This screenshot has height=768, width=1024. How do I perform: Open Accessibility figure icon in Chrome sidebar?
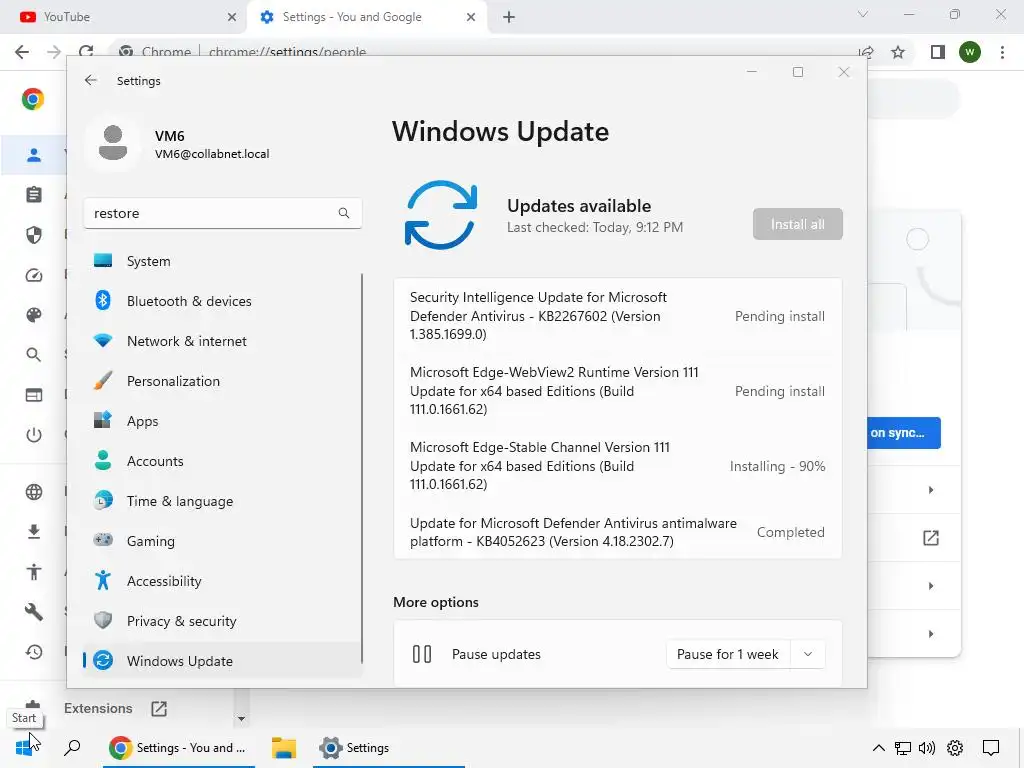(34, 572)
